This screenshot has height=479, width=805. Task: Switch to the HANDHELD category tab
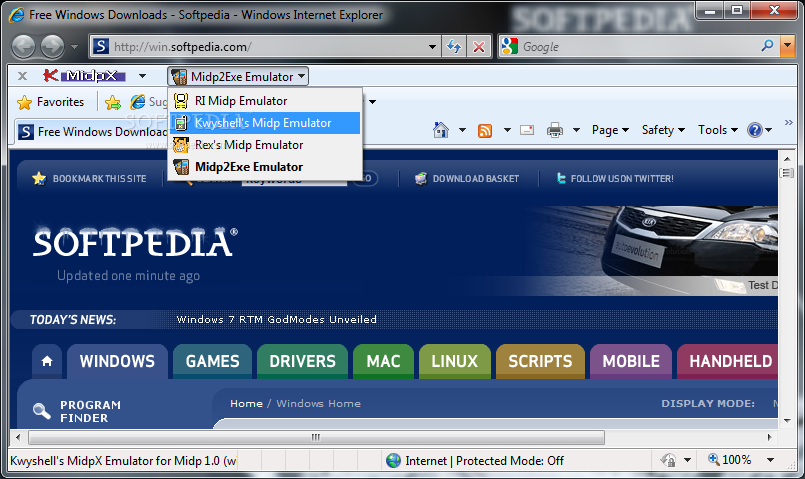[x=728, y=361]
